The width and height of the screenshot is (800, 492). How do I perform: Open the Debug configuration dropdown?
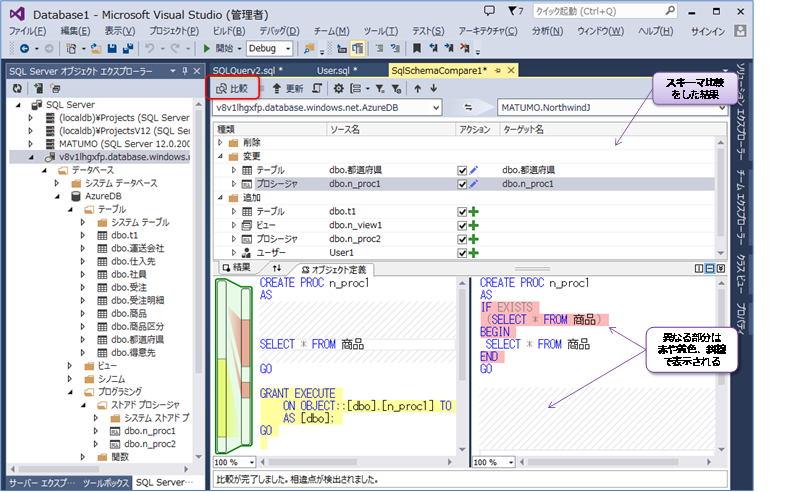point(269,48)
